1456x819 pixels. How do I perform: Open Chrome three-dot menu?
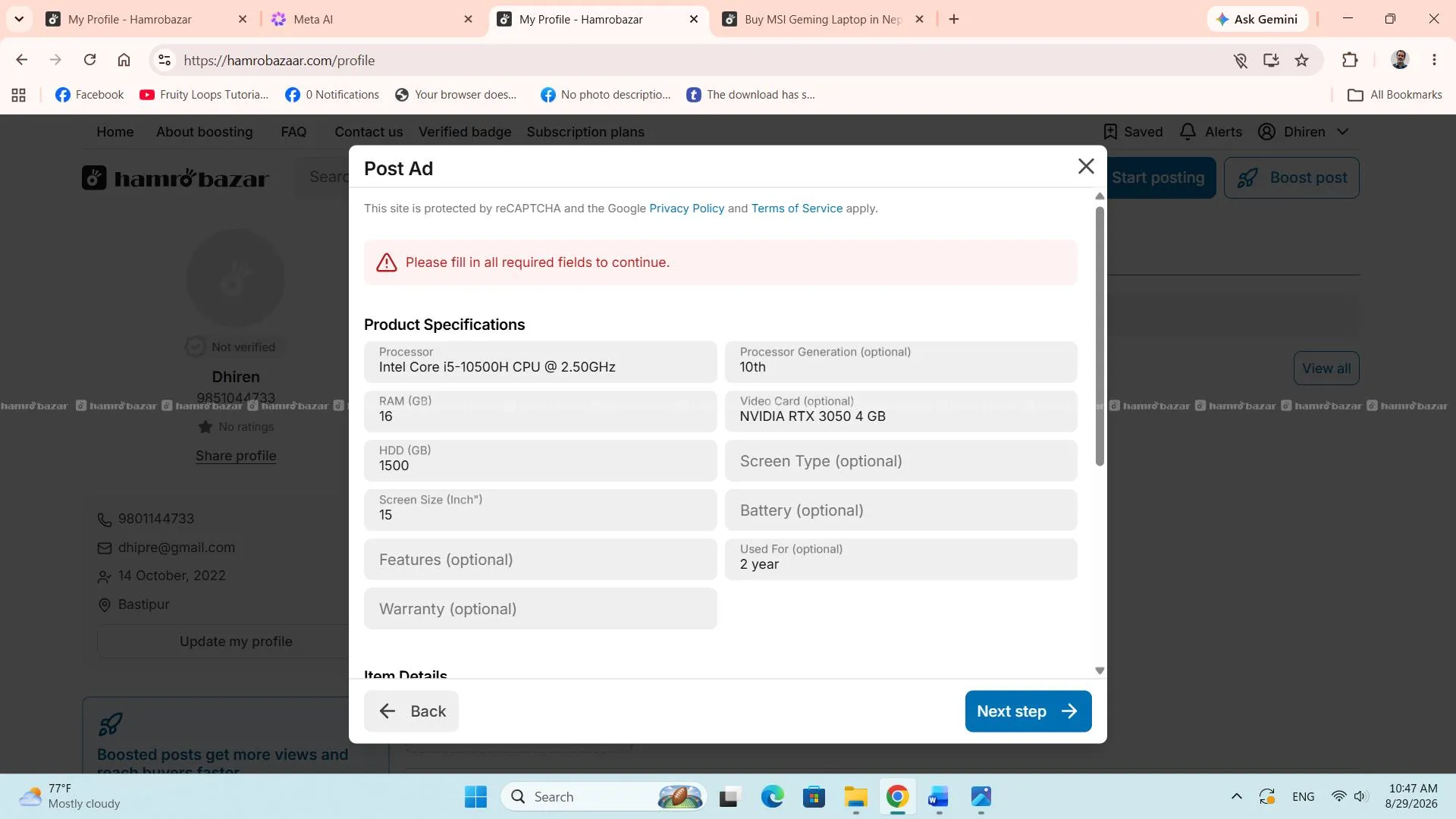(x=1434, y=60)
